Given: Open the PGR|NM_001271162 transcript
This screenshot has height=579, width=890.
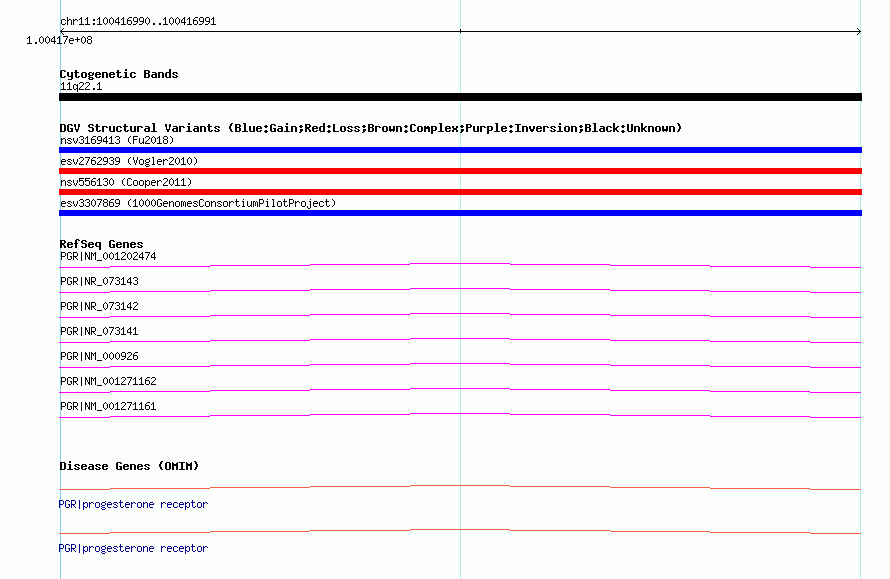Looking at the screenshot, I should [x=108, y=381].
